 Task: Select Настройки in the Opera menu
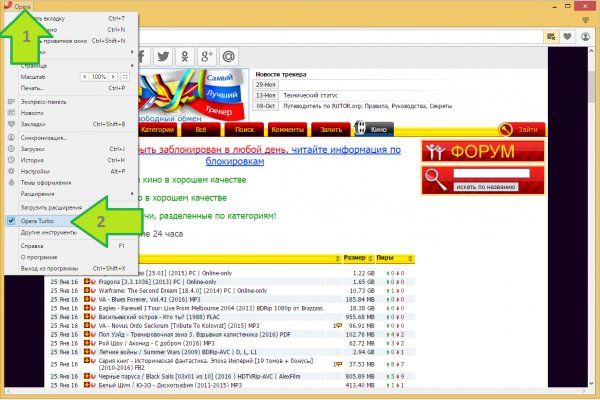click(33, 171)
